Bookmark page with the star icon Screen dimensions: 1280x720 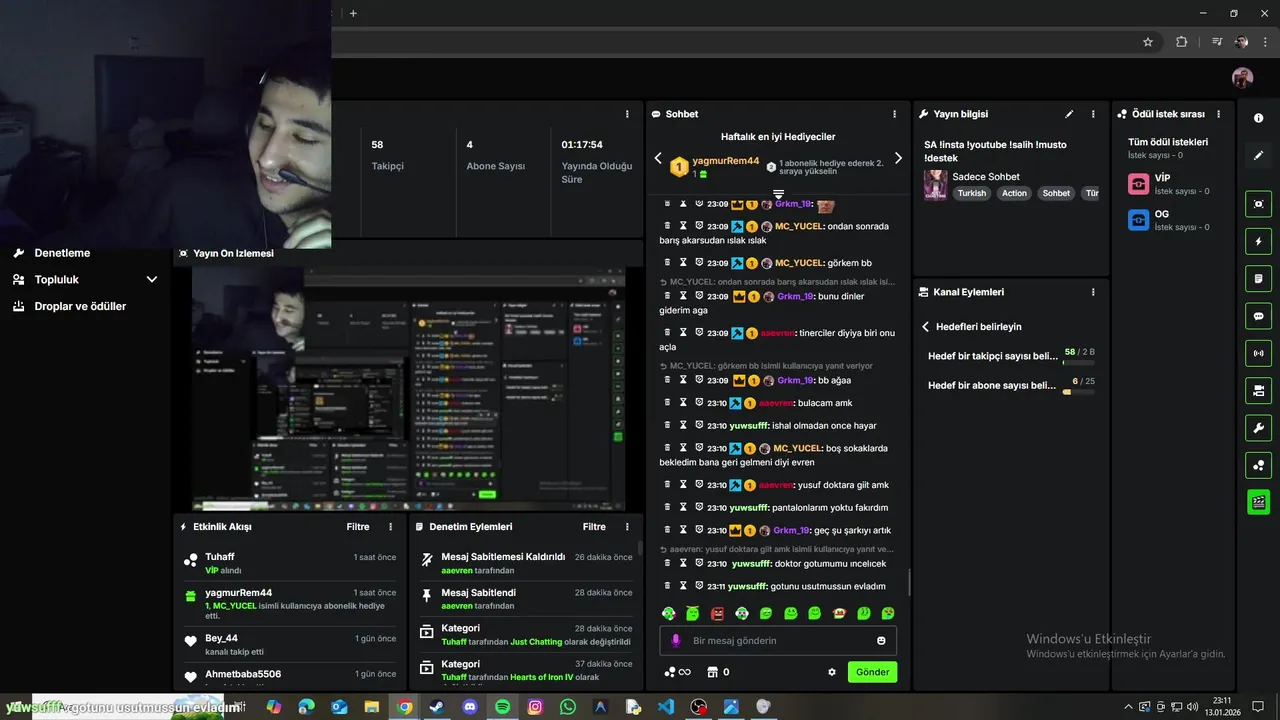(x=1148, y=42)
